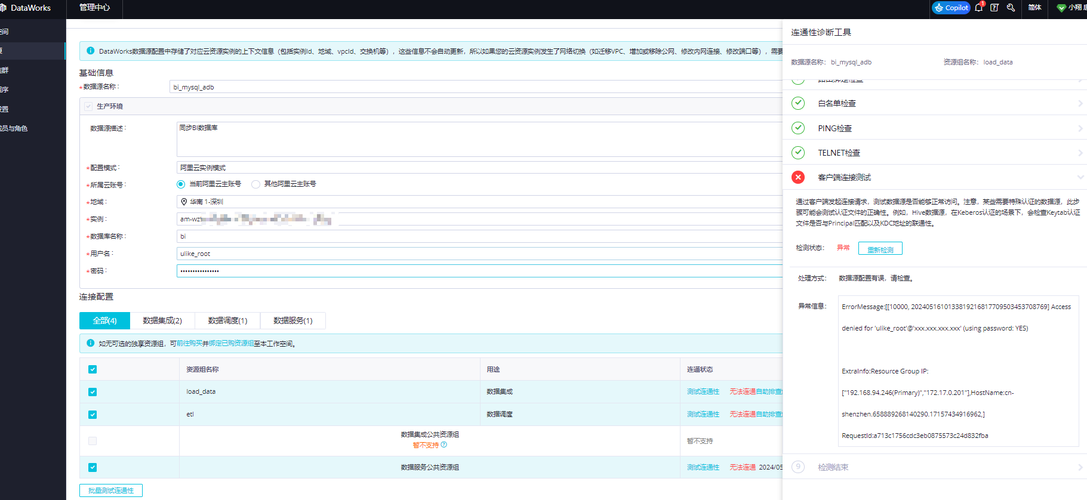Viewport: 1087px width, 500px height.
Task: Switch to 数据服务(1) tab
Action: tap(293, 320)
